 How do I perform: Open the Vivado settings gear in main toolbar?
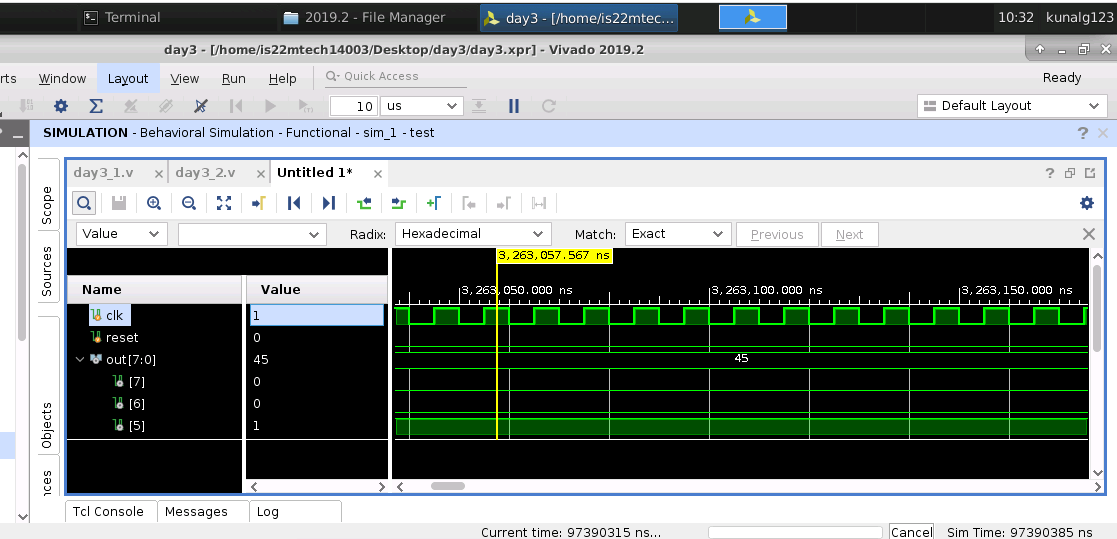(61, 106)
